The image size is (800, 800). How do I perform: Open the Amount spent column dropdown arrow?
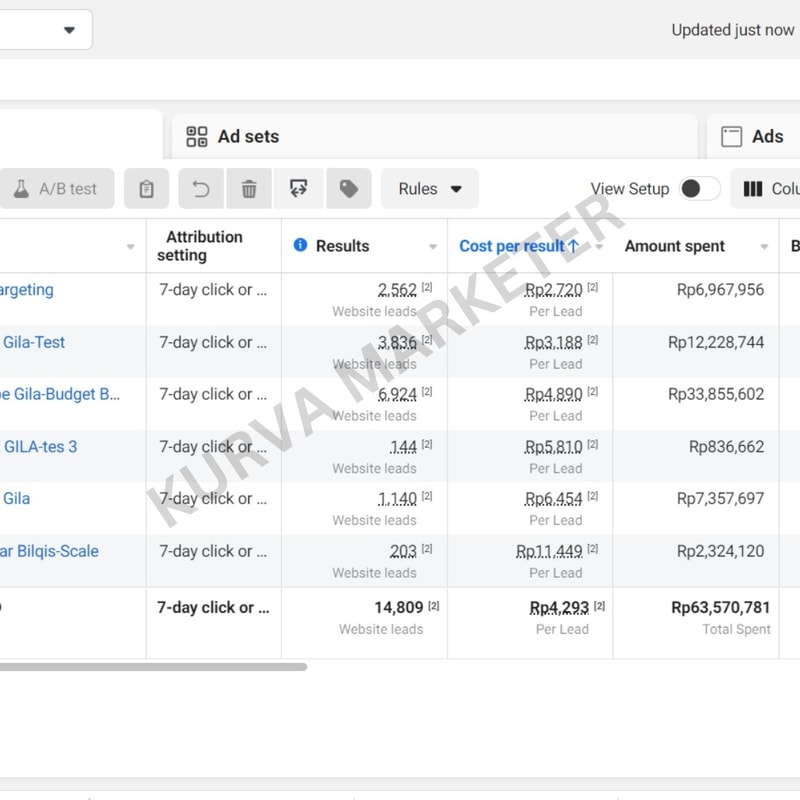point(764,247)
